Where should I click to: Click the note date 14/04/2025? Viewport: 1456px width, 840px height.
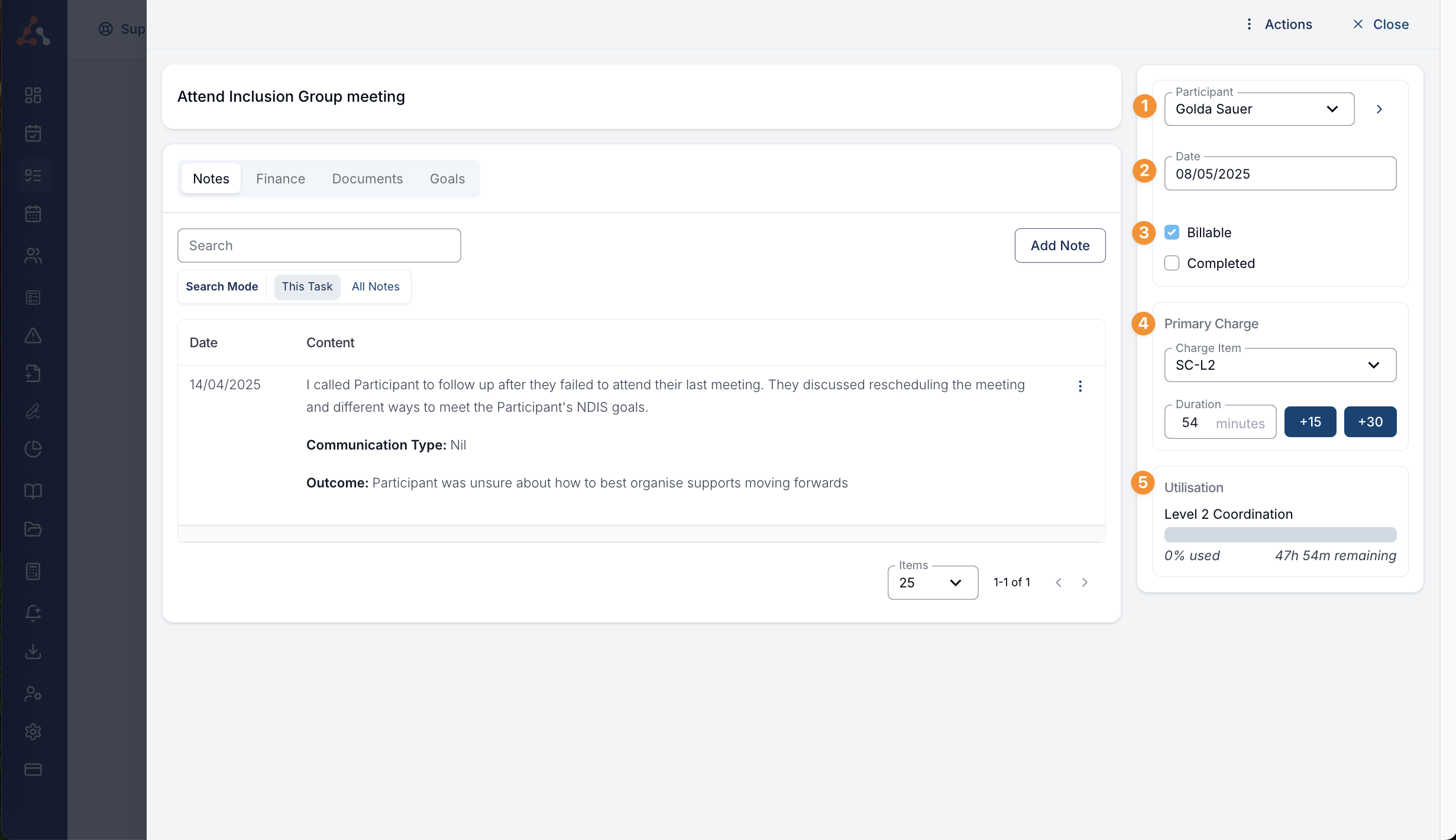pos(225,385)
